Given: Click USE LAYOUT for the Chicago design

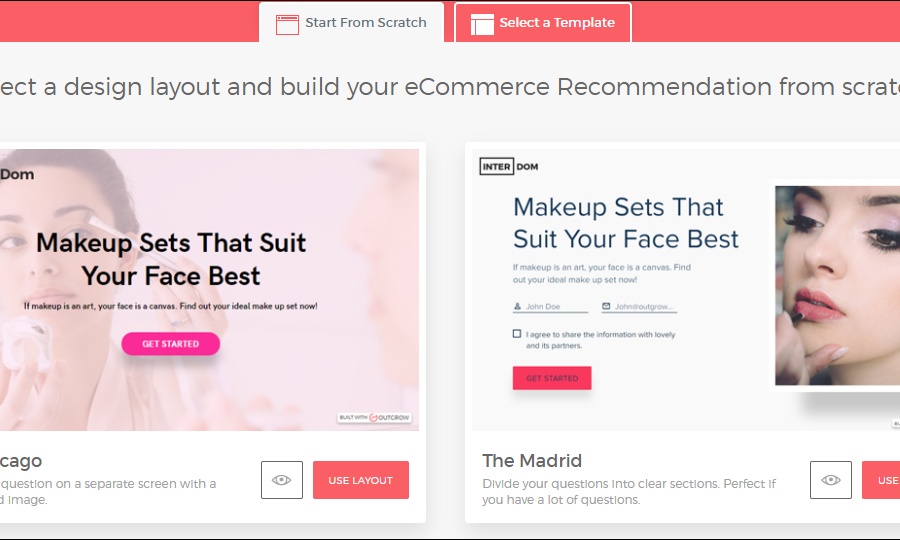Looking at the screenshot, I should tap(360, 480).
